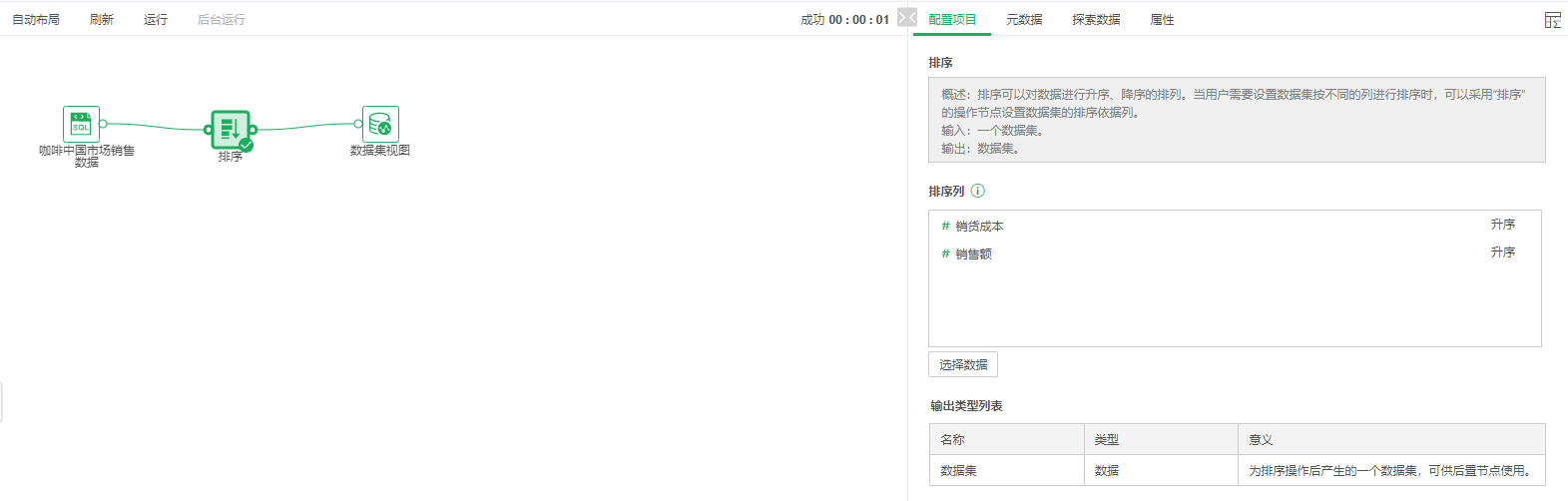Click the layout summary icon at top right
This screenshot has width=1568, height=501.
tap(1552, 20)
